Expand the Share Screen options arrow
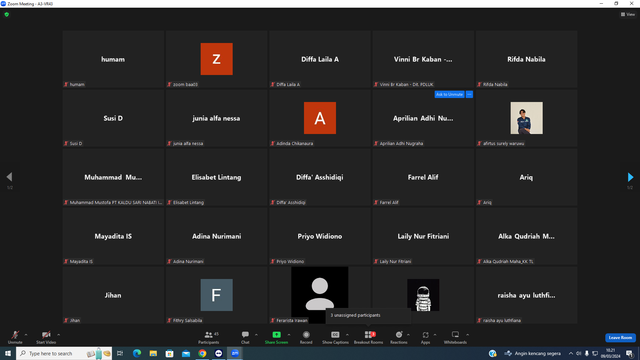Screen dimensions: 640x360 tap(289, 335)
